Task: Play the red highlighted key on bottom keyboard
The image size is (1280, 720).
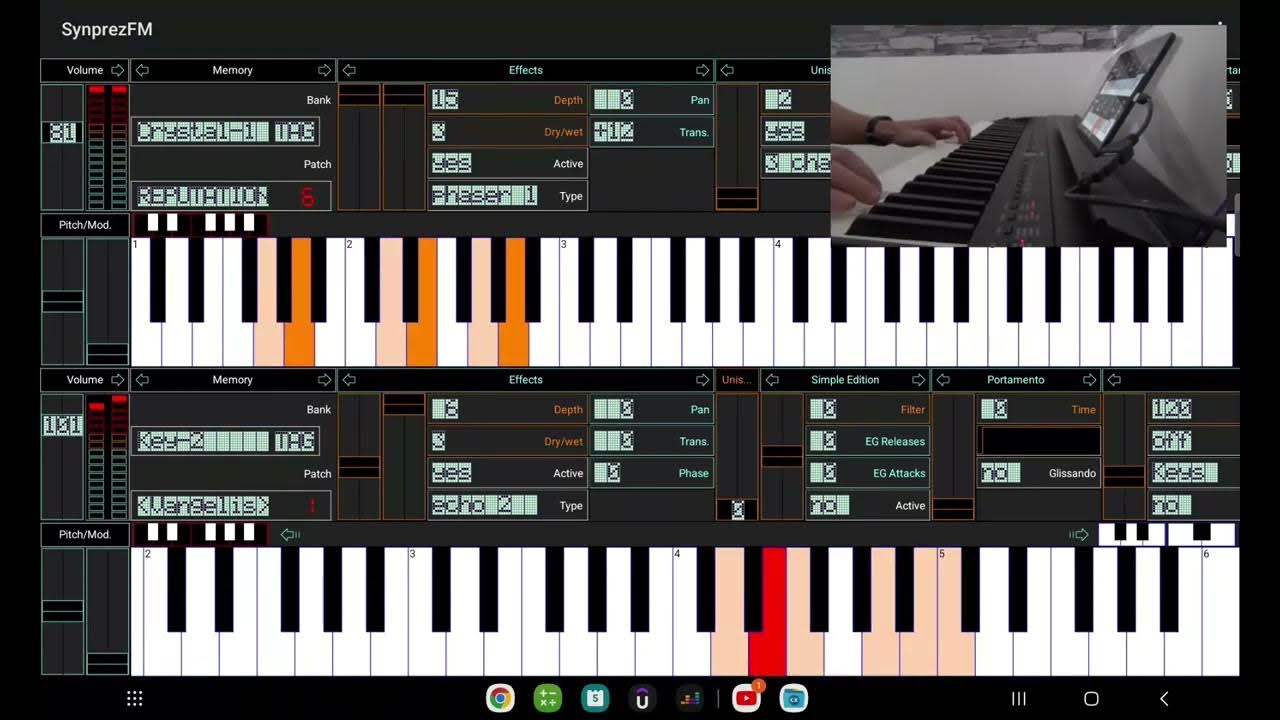Action: click(768, 612)
